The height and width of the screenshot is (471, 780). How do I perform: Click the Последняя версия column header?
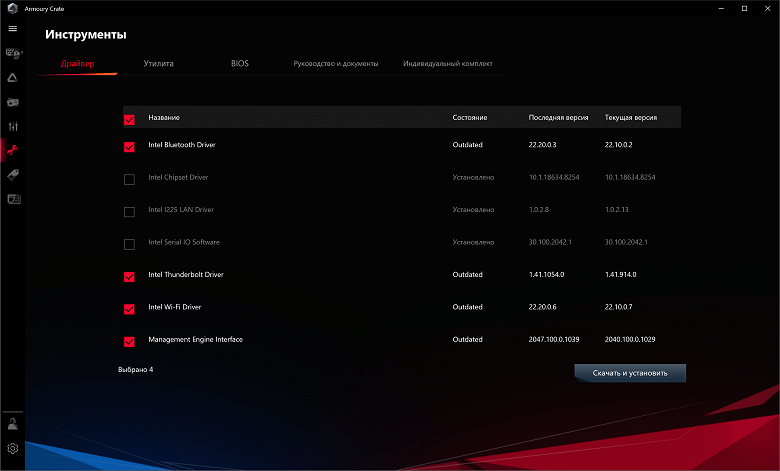(x=558, y=117)
